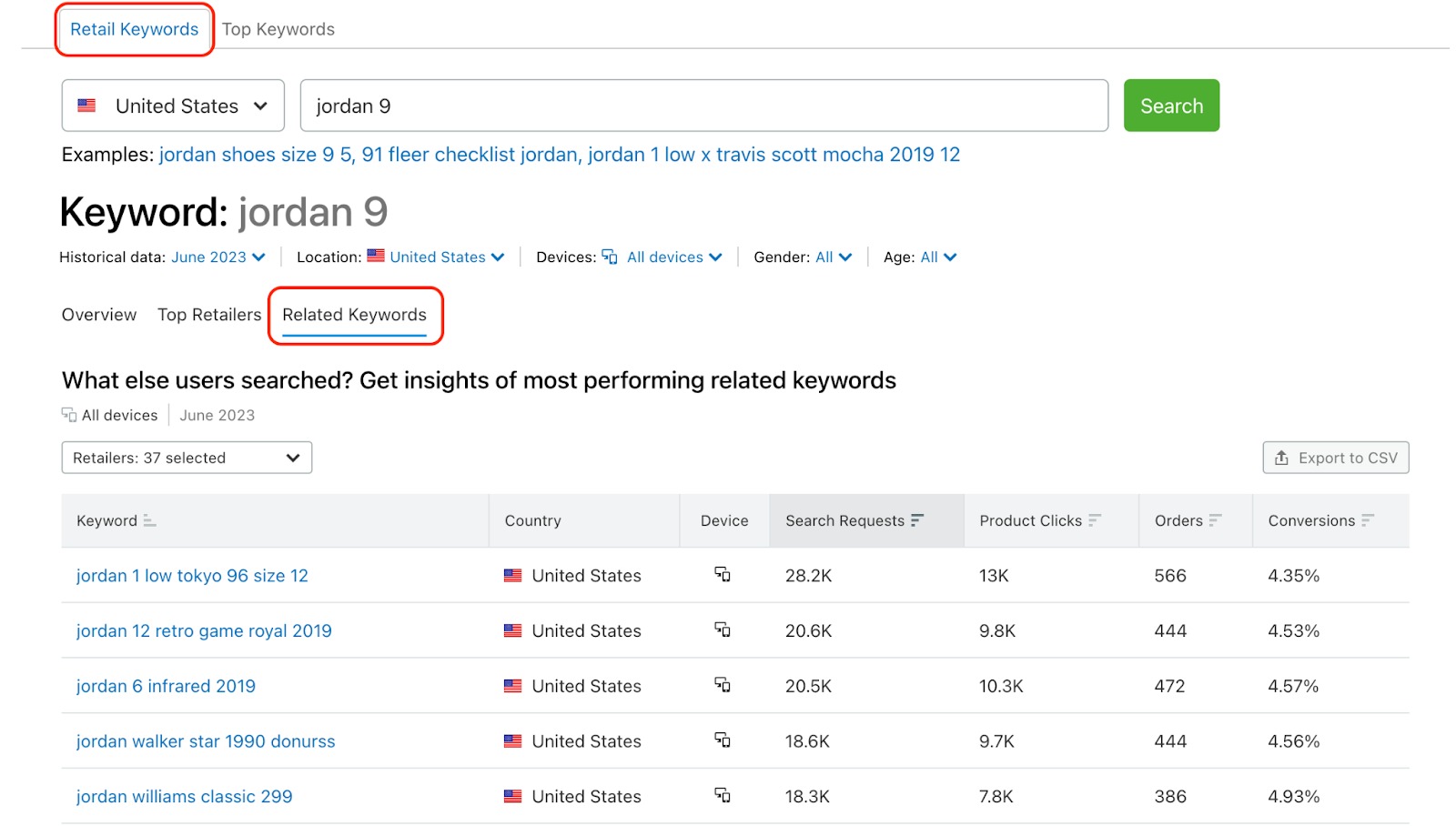Open example 91 fleer checklist jordan

[470, 155]
